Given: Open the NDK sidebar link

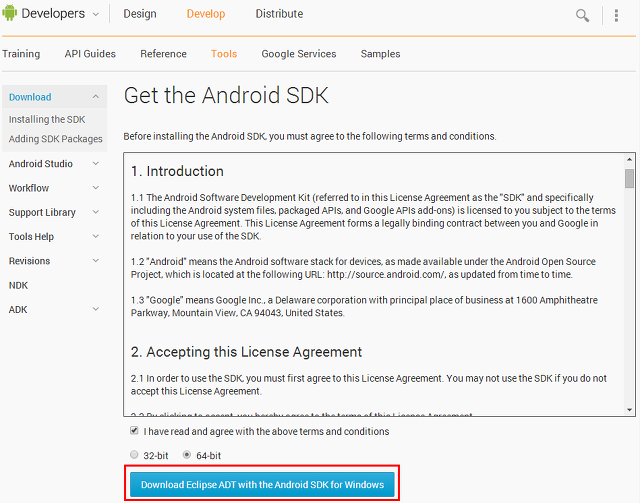Looking at the screenshot, I should click(x=18, y=285).
